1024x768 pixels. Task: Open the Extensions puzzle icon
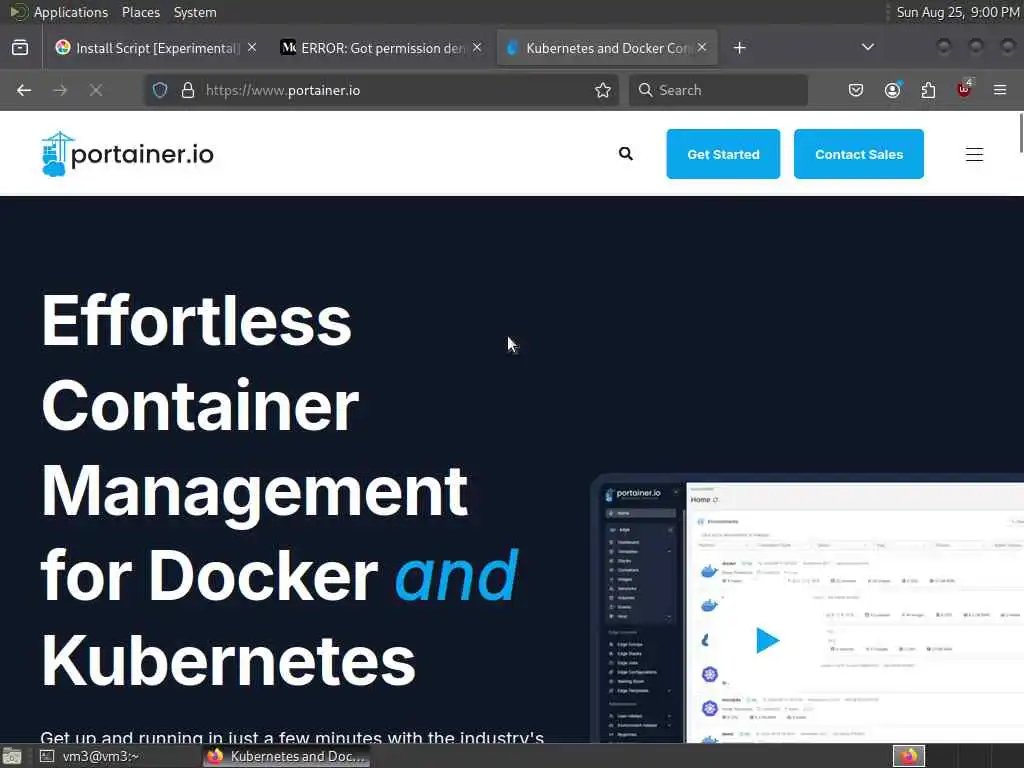pos(928,90)
